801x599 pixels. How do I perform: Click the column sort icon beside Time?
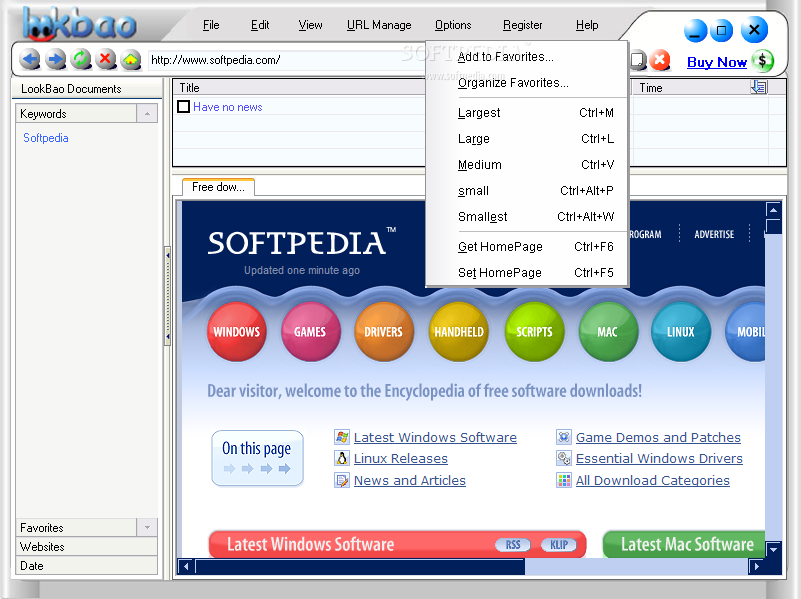[759, 87]
